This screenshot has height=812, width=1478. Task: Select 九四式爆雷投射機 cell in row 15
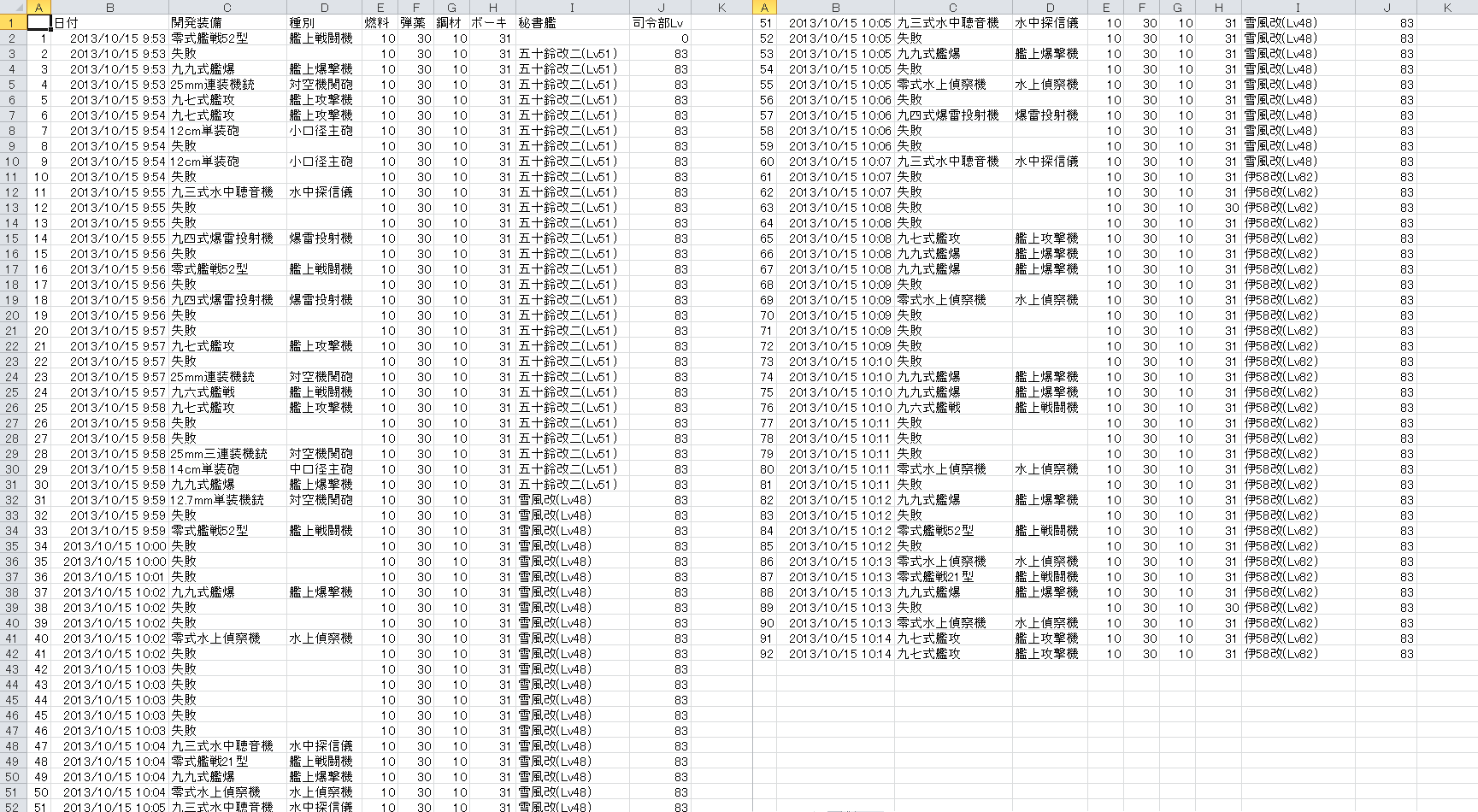click(x=227, y=238)
